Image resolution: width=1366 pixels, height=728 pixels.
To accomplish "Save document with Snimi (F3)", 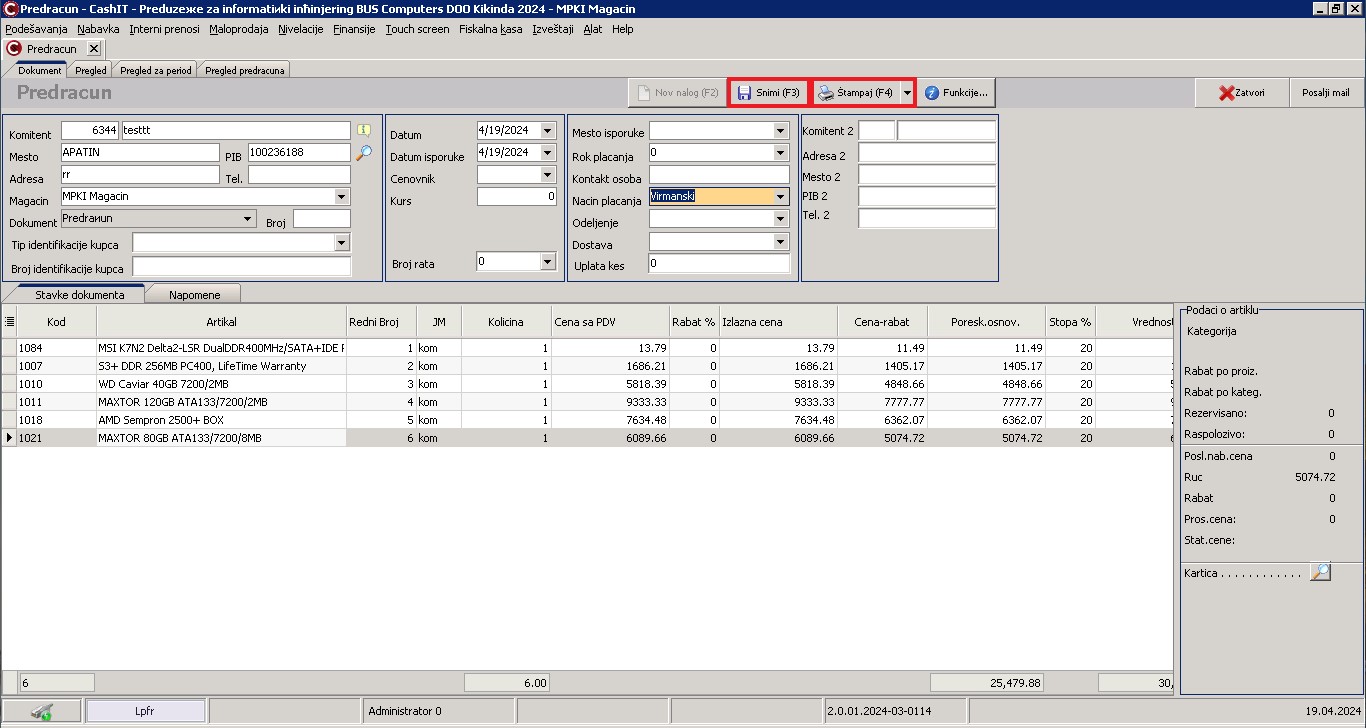I will 768,93.
